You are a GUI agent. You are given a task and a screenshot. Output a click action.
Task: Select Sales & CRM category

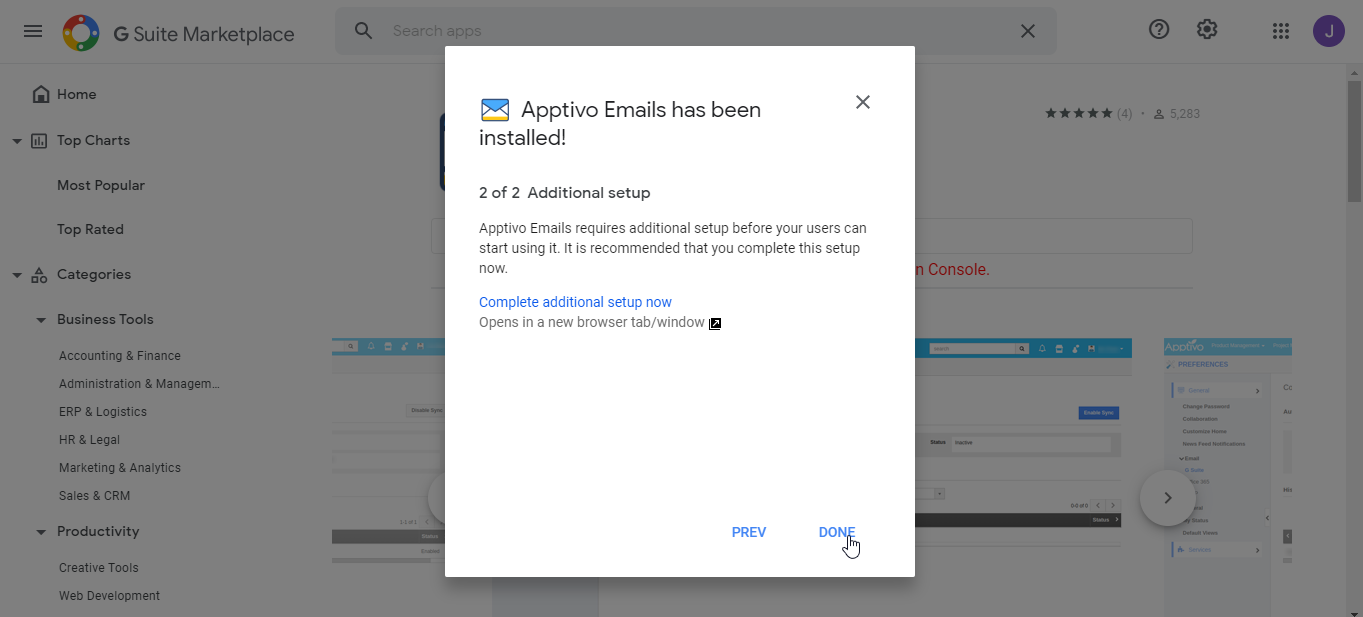[94, 496]
